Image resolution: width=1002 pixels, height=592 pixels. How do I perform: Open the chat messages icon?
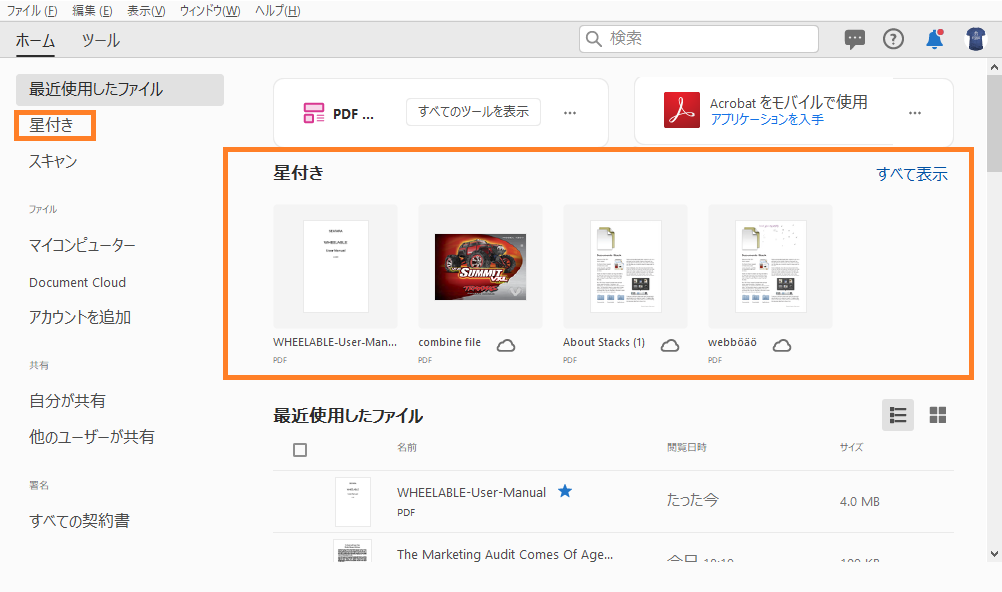coord(854,40)
